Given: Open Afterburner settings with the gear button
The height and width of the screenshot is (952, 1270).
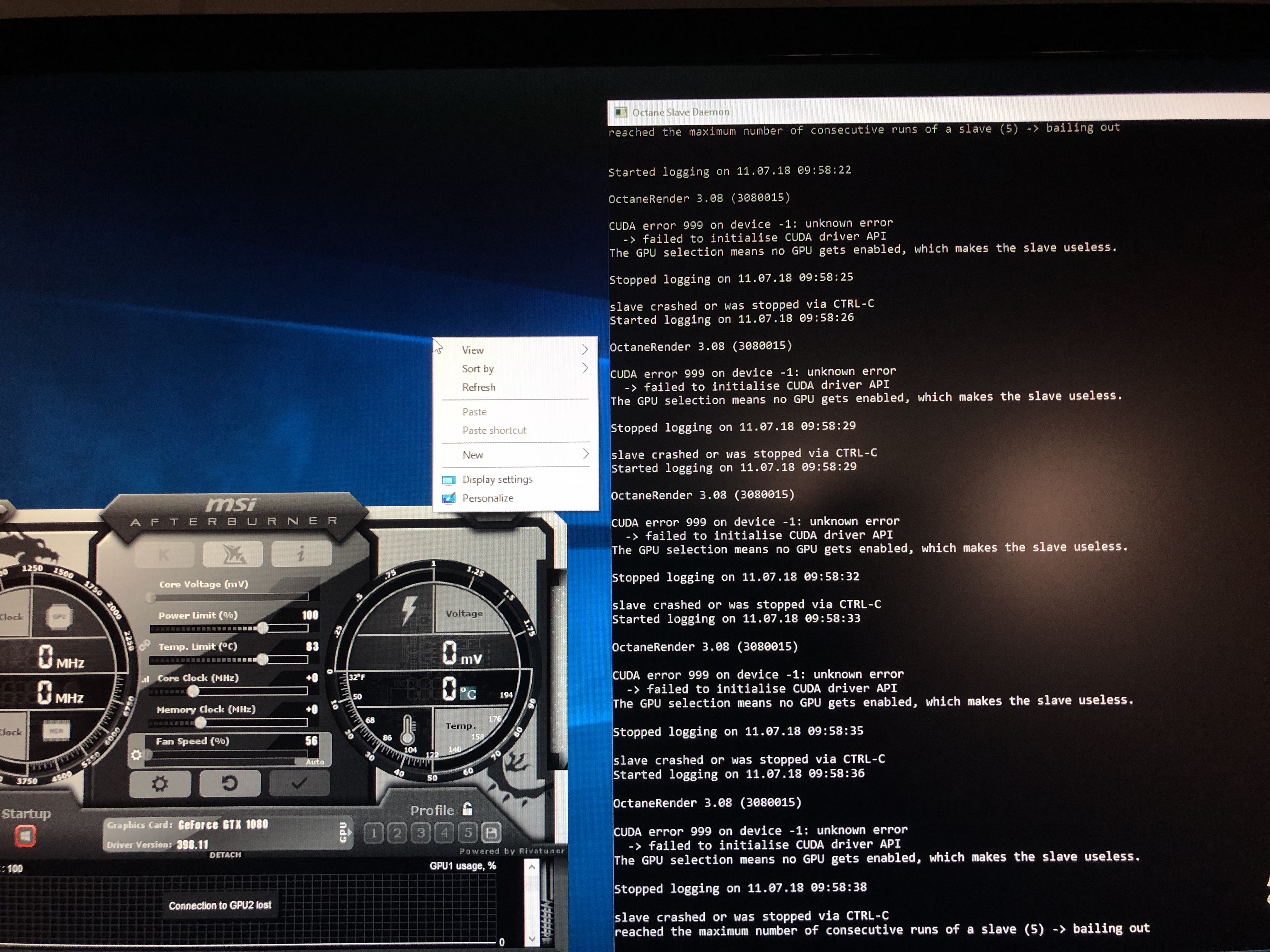Looking at the screenshot, I should pos(160,784).
